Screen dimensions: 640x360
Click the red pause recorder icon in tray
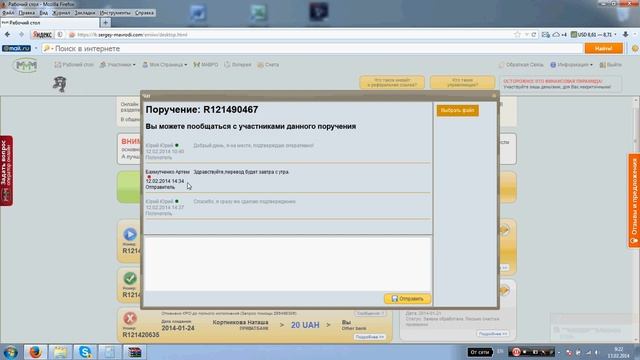(x=516, y=352)
